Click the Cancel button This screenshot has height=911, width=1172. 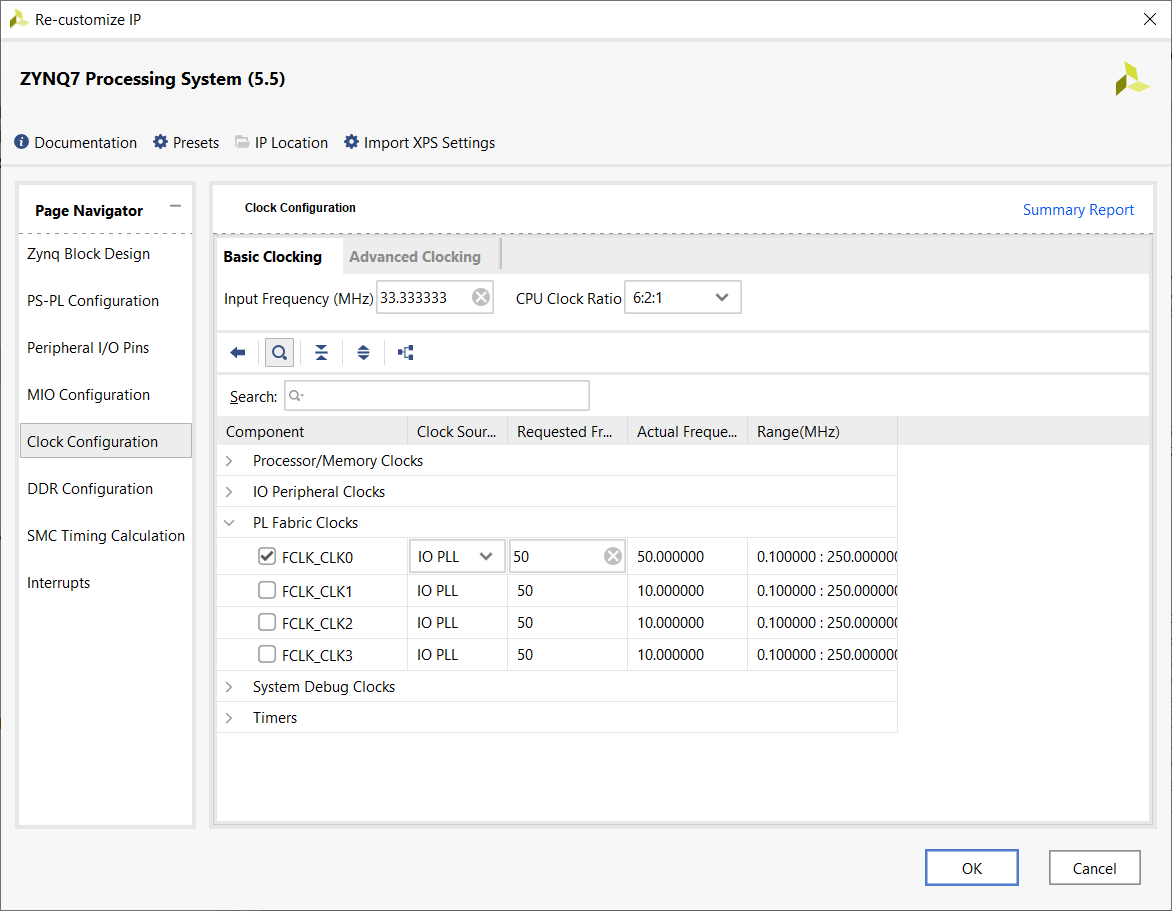[x=1094, y=868]
